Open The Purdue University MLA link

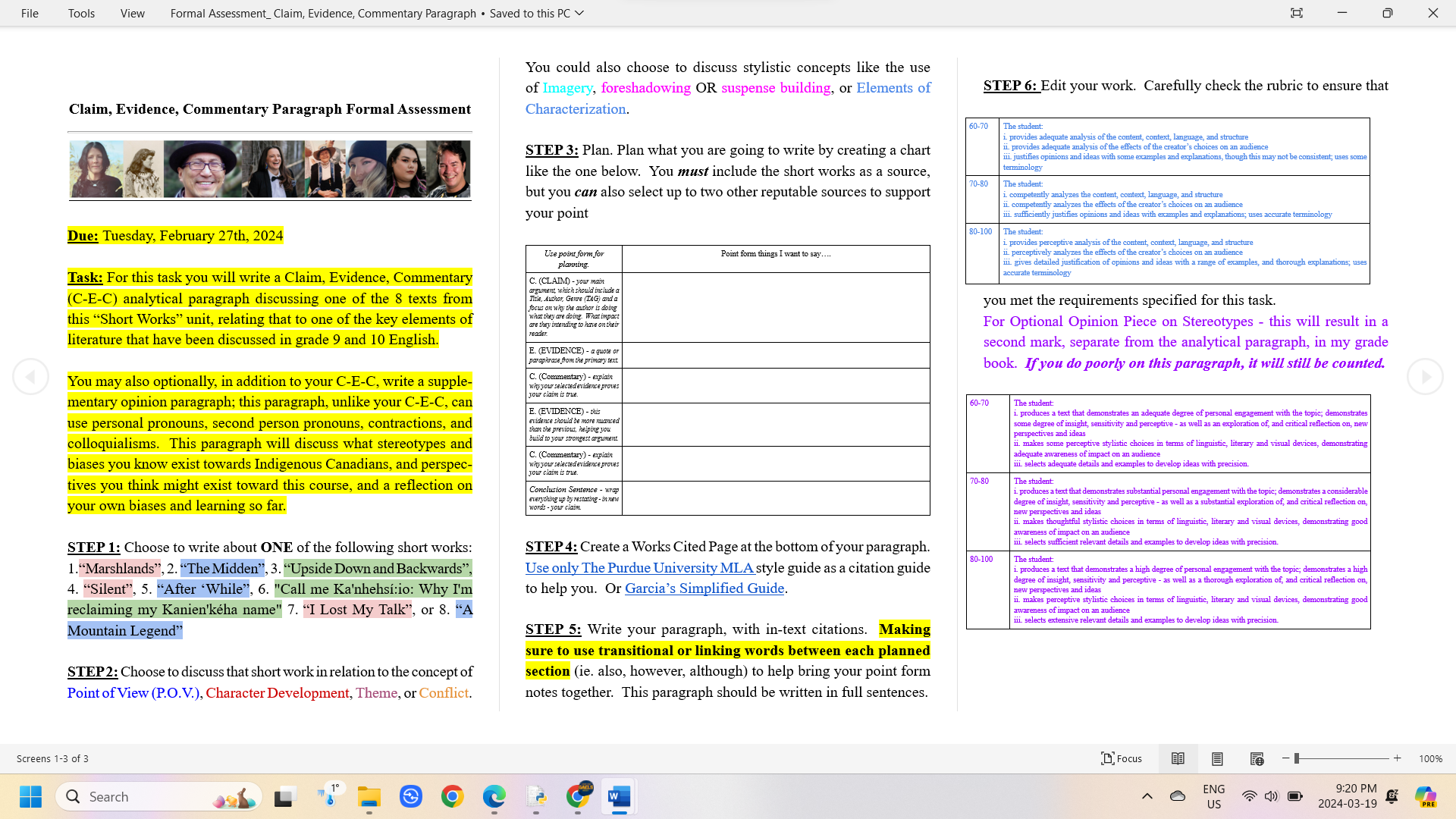639,567
